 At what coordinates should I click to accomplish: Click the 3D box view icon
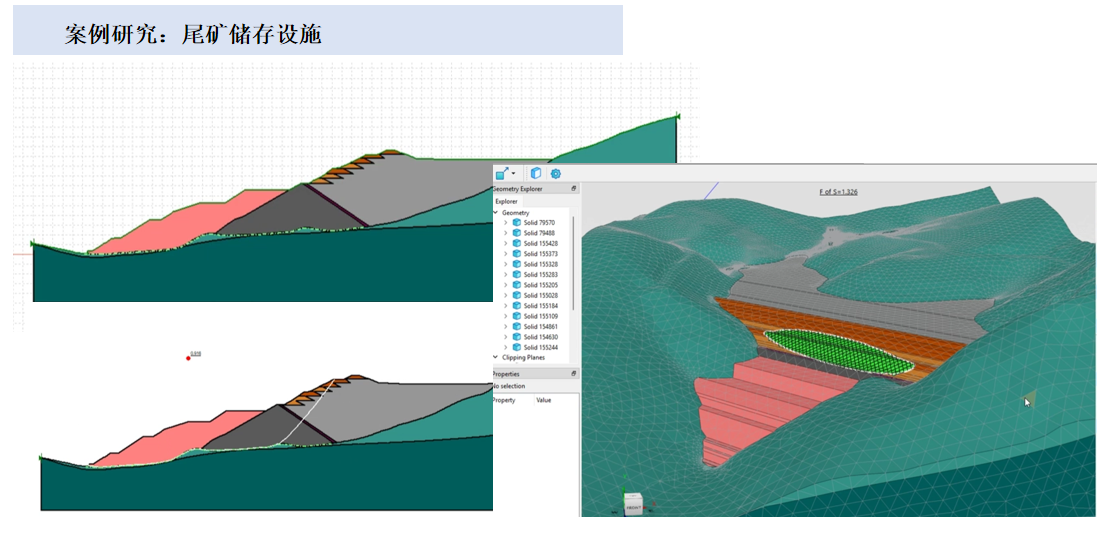[x=536, y=173]
